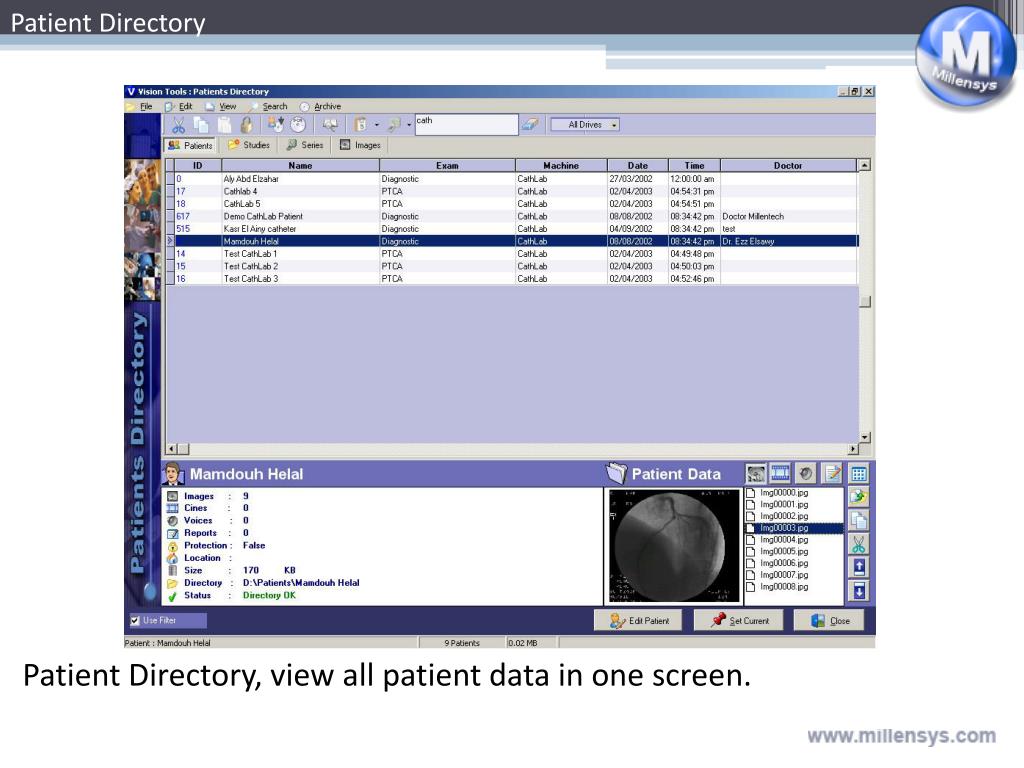Click the table's vertical scrollbar down arrow
Viewport: 1024px width, 768px height.
pos(865,437)
